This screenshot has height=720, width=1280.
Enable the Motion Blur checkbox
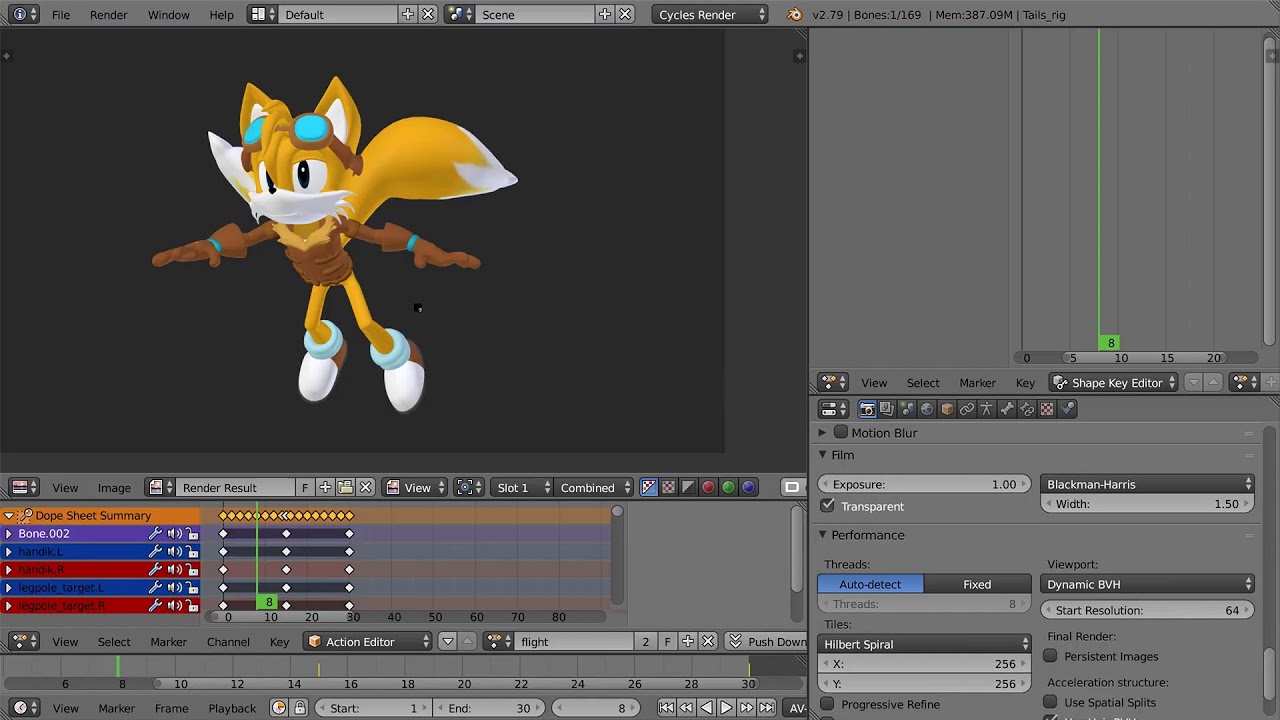841,433
